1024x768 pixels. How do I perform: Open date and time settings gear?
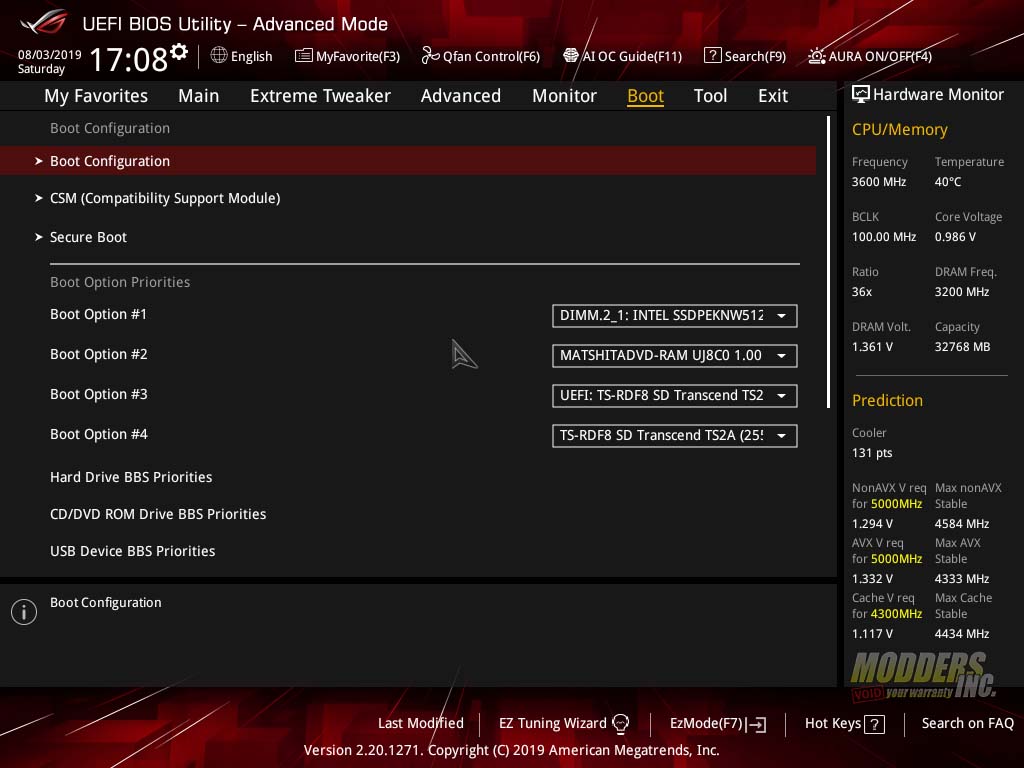(179, 51)
